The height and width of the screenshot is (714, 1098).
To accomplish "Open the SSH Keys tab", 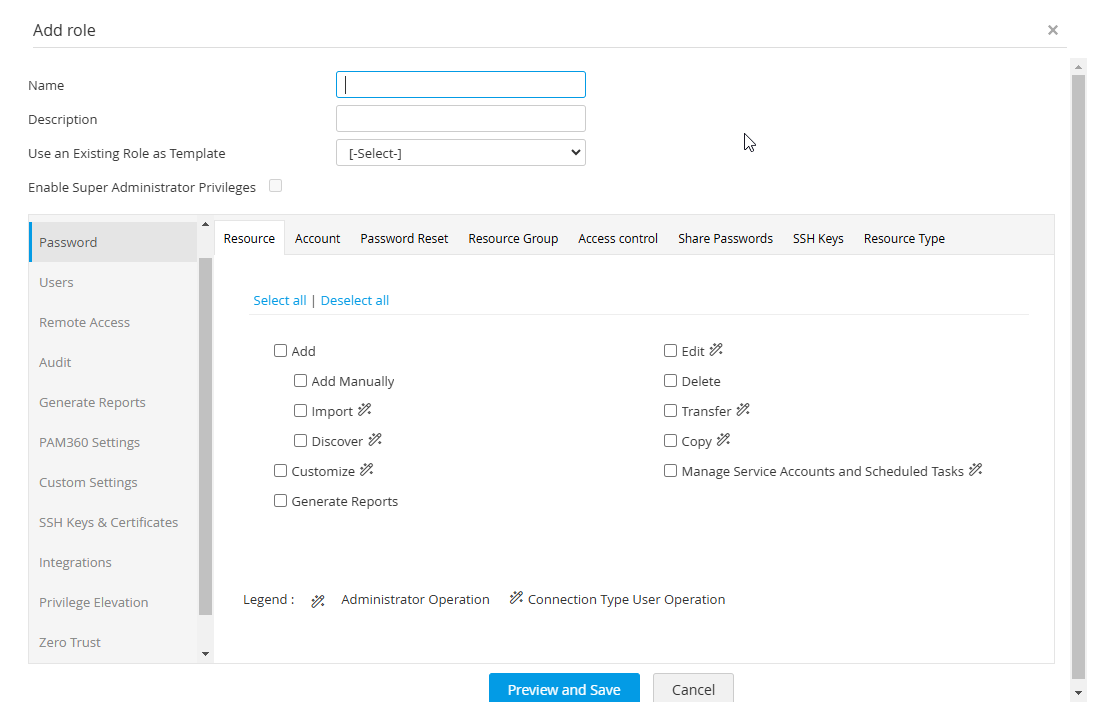I will [818, 239].
